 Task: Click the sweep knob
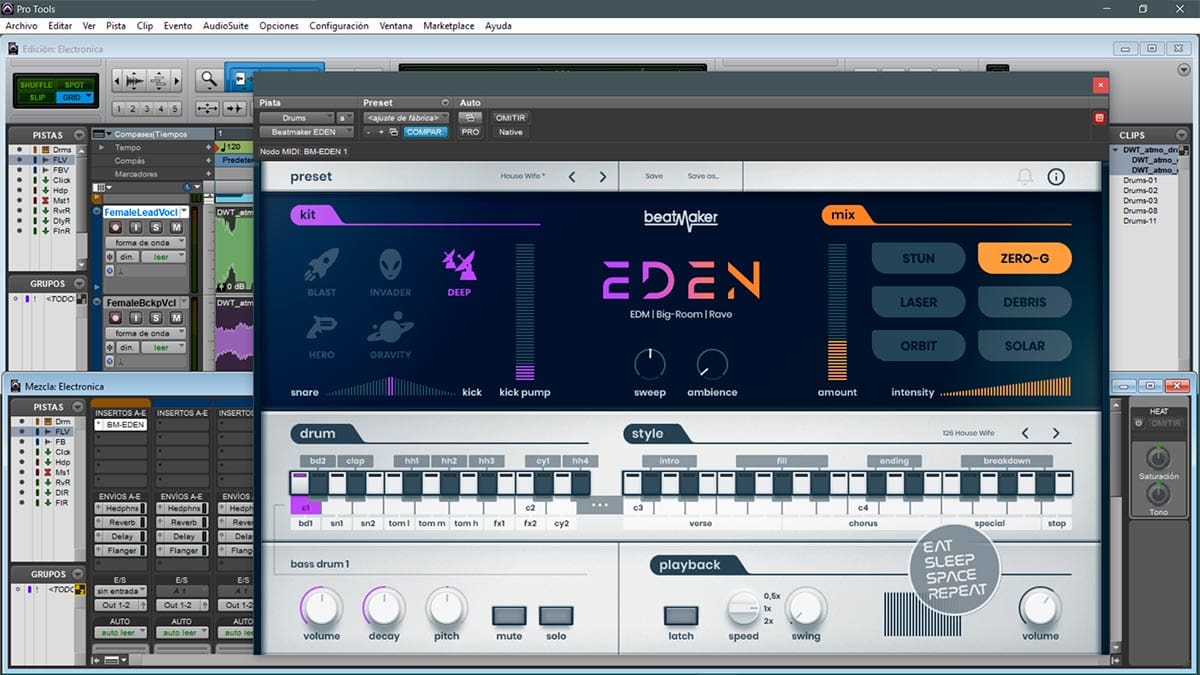(649, 364)
